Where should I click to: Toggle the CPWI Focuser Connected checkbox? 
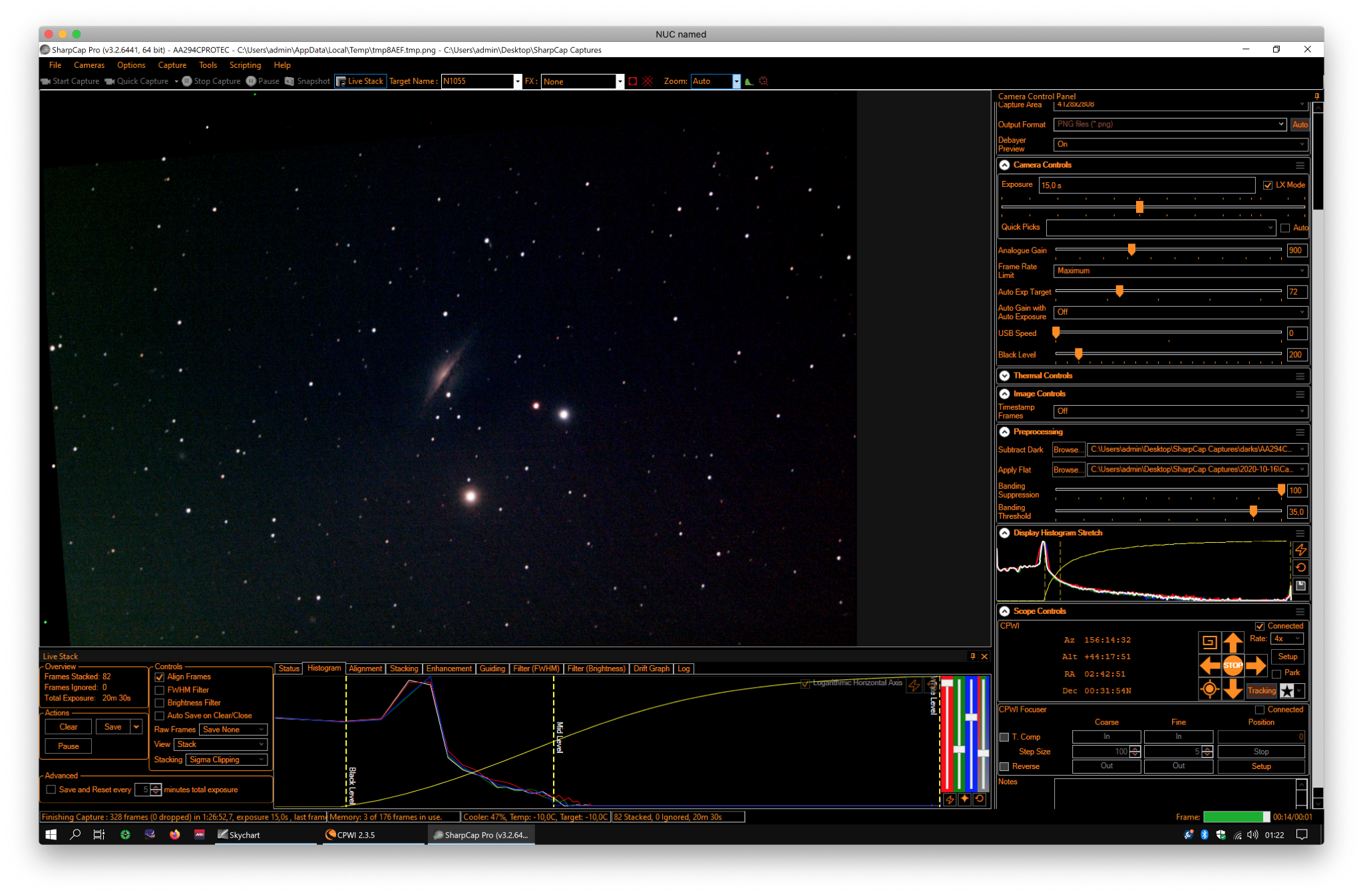[1260, 710]
